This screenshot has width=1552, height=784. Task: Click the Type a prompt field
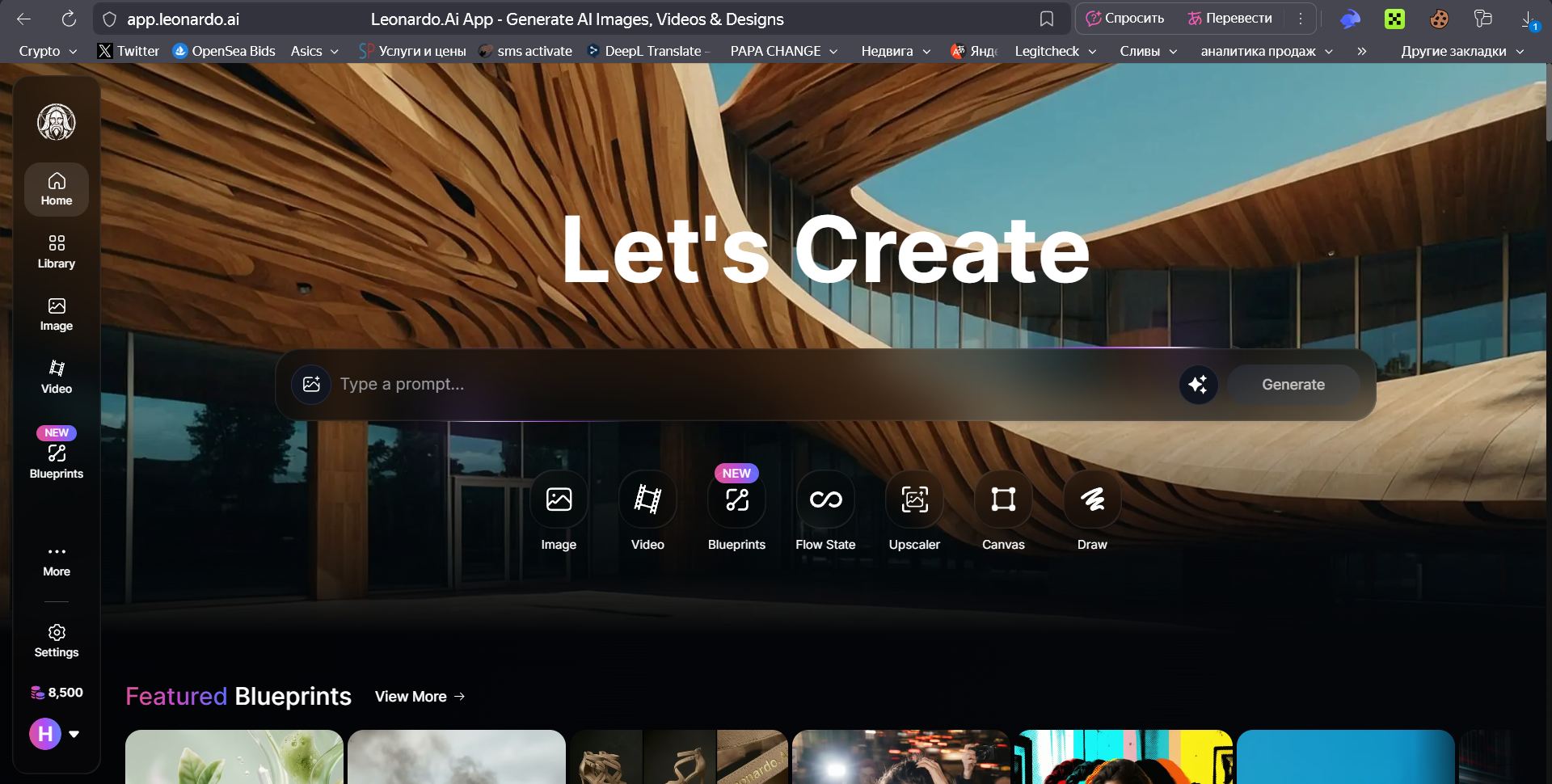(727, 385)
